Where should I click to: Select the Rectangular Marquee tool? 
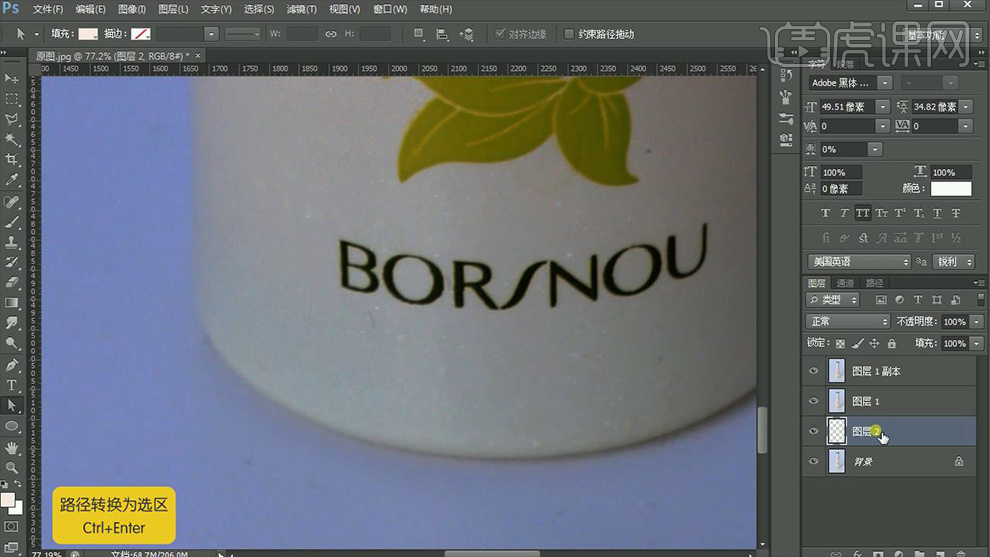pyautogui.click(x=11, y=99)
